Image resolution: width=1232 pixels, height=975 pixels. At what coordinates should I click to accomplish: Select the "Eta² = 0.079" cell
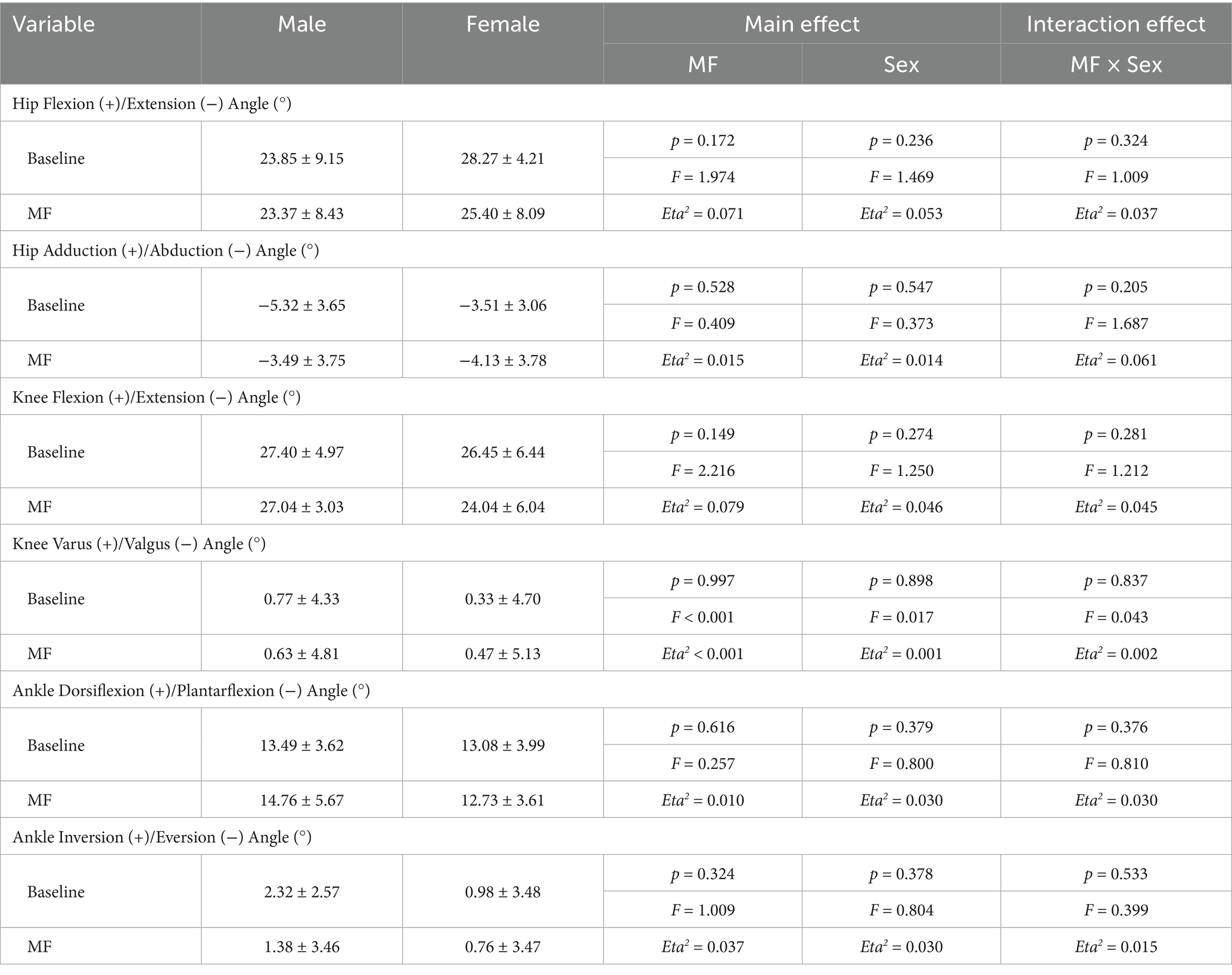702,507
